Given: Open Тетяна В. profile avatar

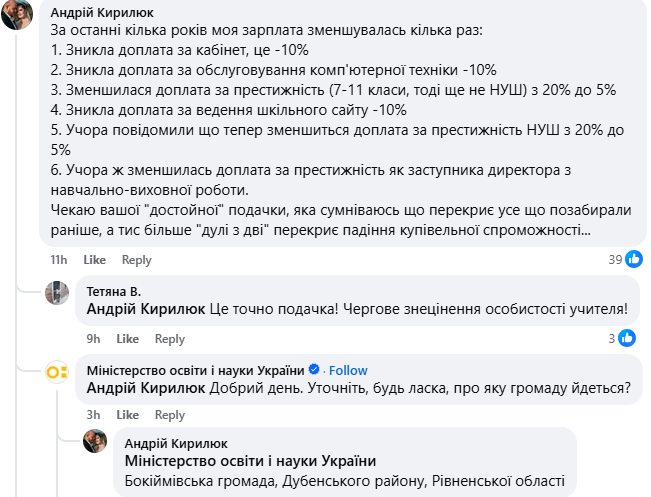Looking at the screenshot, I should 57,292.
